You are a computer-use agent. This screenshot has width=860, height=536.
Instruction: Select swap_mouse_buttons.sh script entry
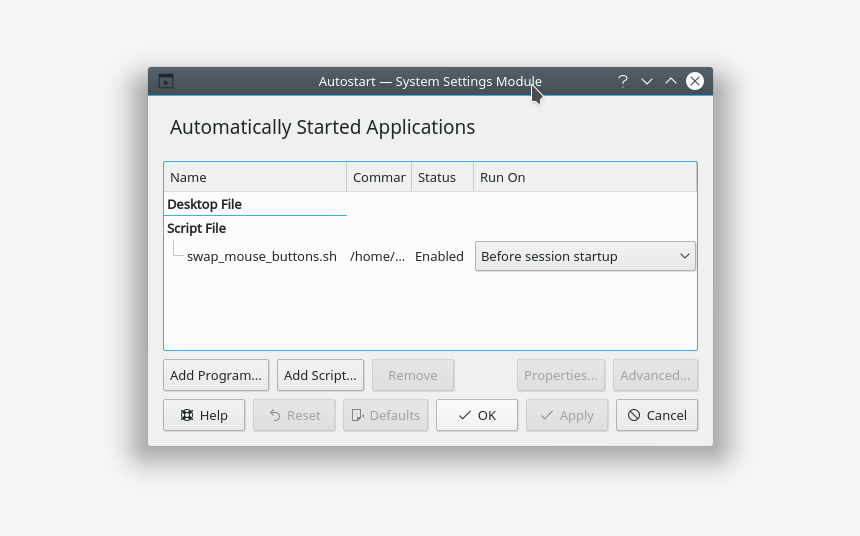click(x=261, y=256)
